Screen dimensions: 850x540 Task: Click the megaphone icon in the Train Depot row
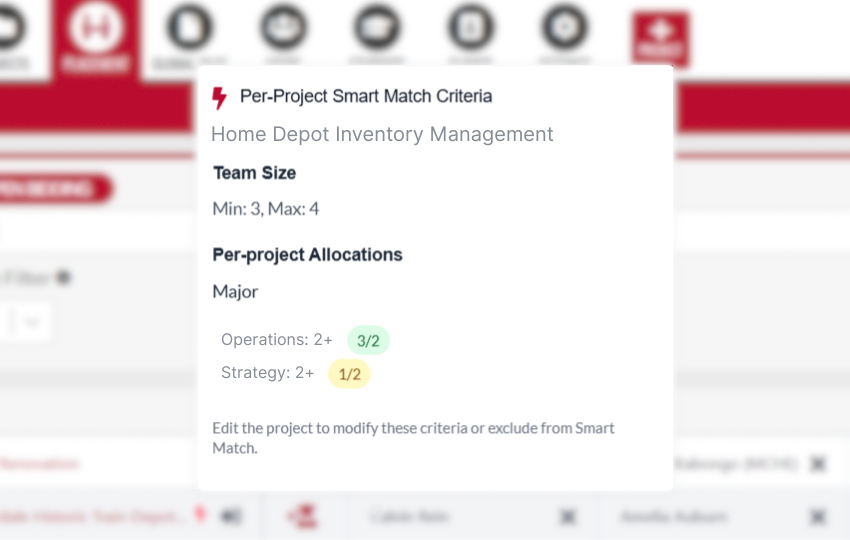click(231, 516)
